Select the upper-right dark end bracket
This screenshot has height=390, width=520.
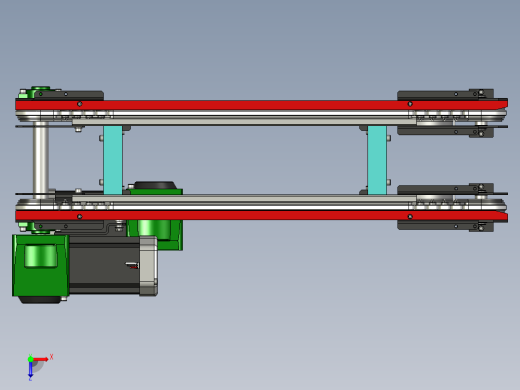click(446, 95)
